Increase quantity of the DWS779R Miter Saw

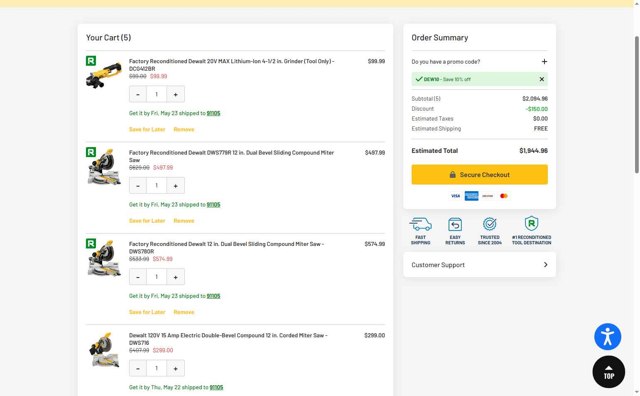176,186
